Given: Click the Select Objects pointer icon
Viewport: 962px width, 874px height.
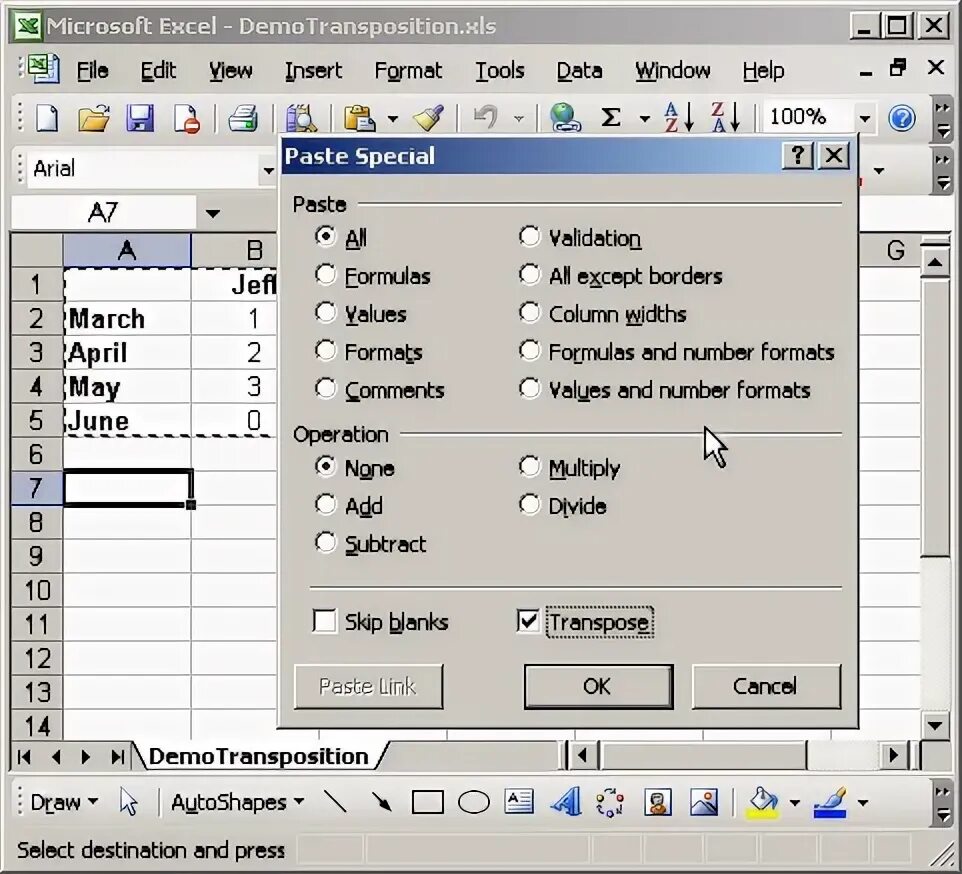Looking at the screenshot, I should [x=129, y=802].
